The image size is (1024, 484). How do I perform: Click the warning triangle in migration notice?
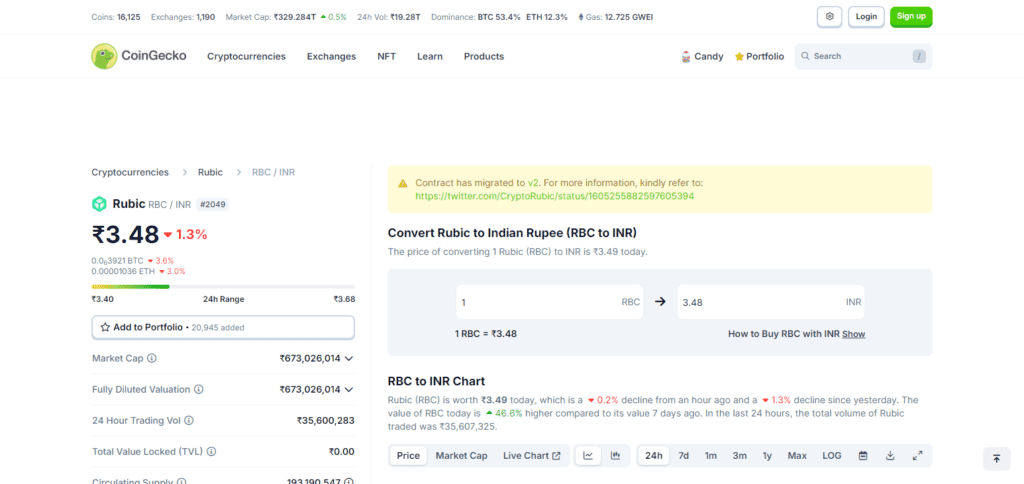[x=403, y=184]
